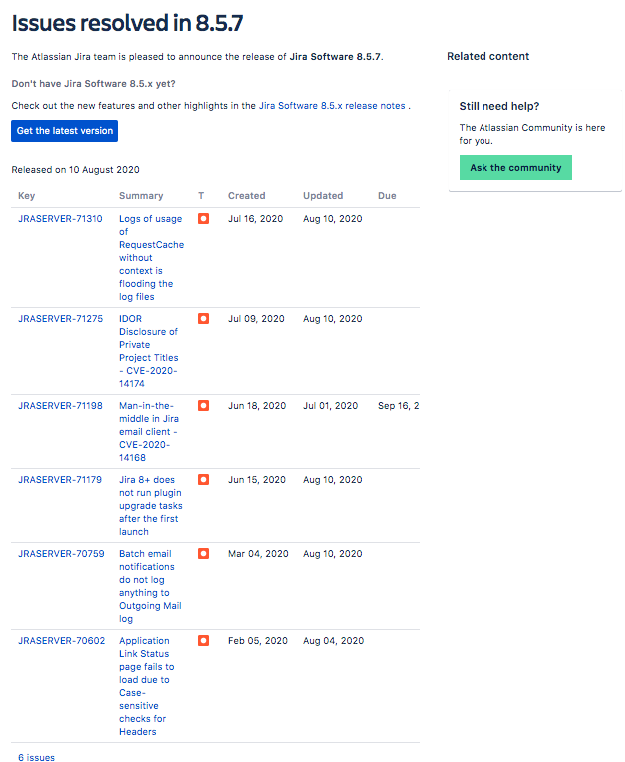Select created date Jun 15, 2020

(x=257, y=480)
